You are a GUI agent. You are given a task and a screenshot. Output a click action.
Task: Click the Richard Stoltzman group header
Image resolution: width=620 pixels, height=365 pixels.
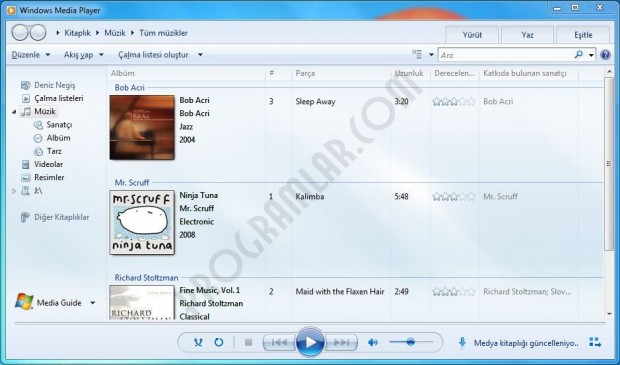coord(146,278)
